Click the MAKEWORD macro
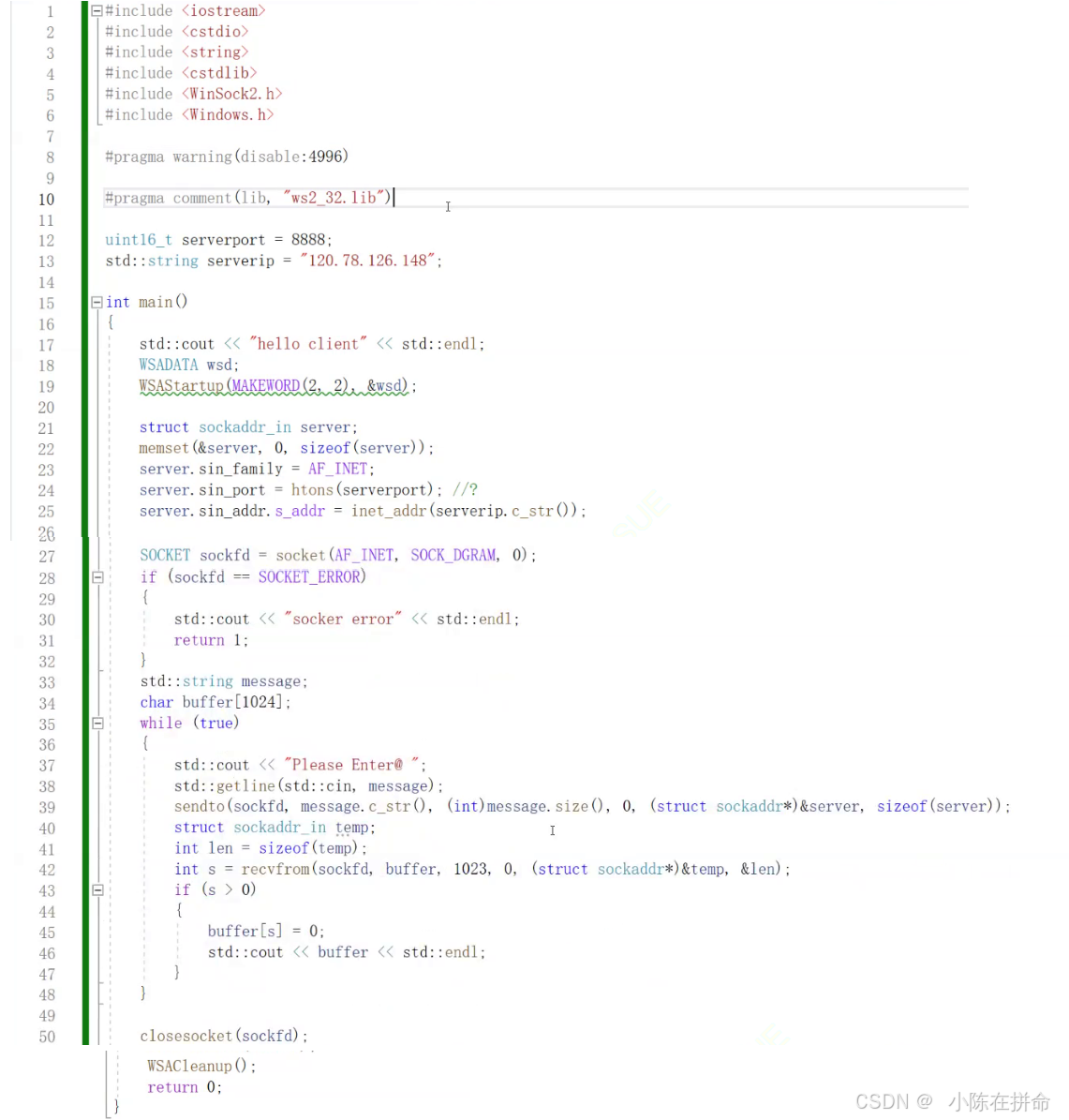Viewport: 1069px width, 1120px height. 266,386
